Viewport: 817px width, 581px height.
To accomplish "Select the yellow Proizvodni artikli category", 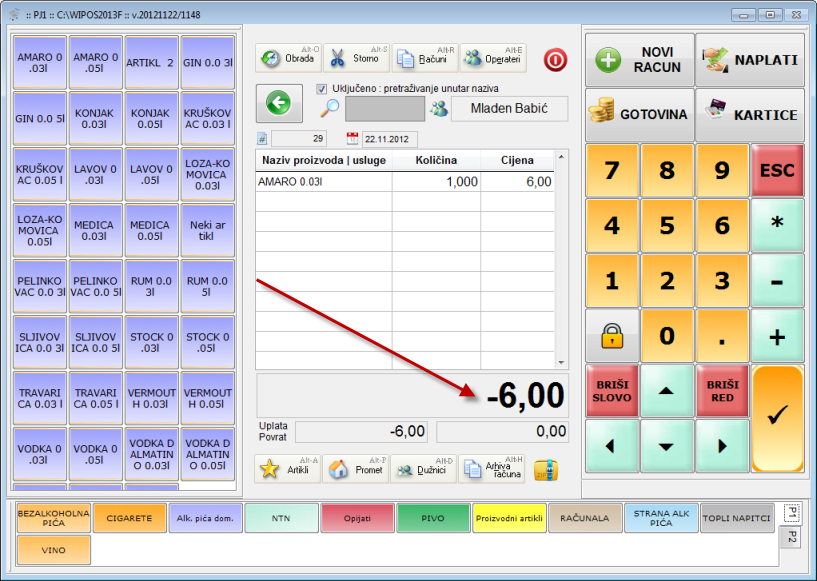I will pos(510,518).
